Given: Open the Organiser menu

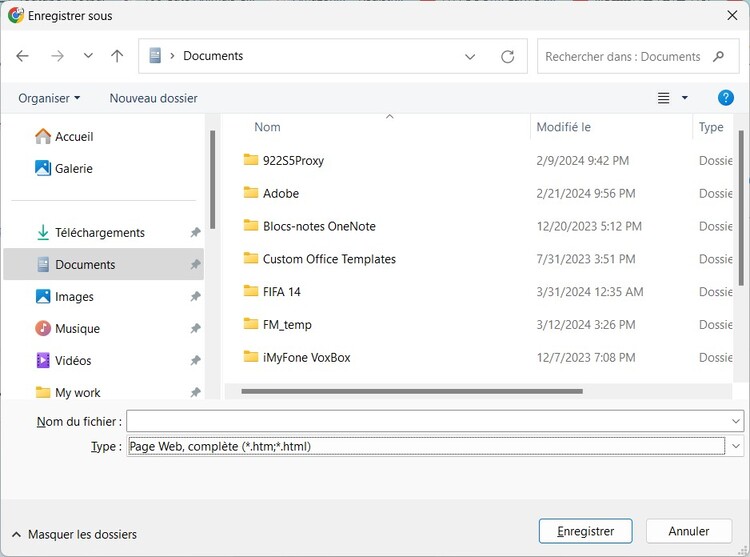Looking at the screenshot, I should click(x=49, y=98).
